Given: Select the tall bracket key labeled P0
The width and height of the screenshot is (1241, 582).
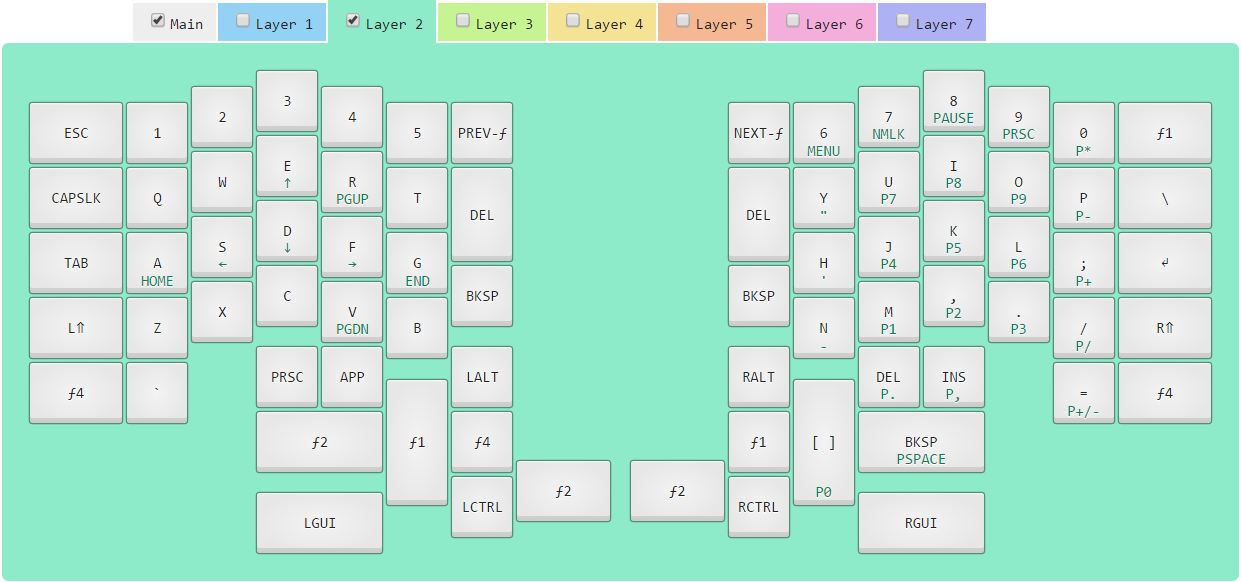Looking at the screenshot, I should pyautogui.click(x=823, y=442).
